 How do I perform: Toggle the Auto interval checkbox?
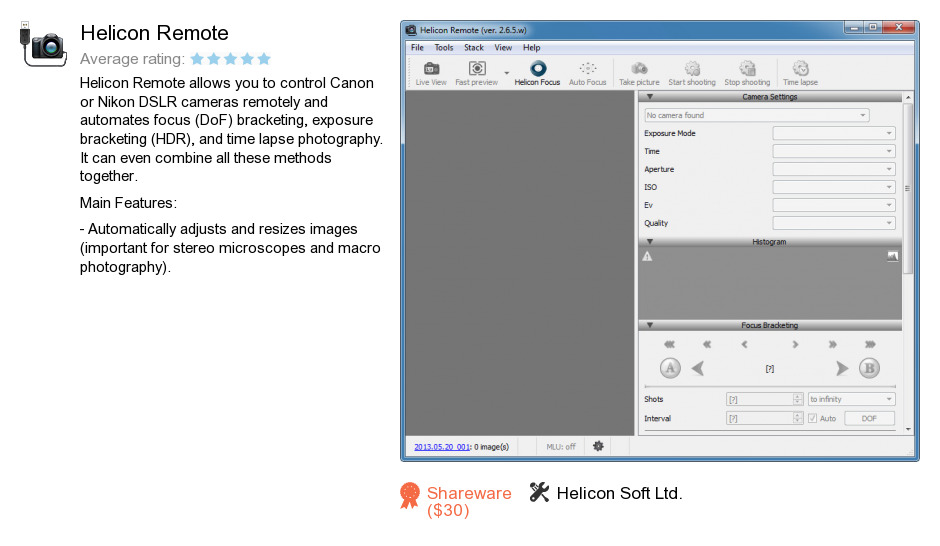pyautogui.click(x=812, y=418)
